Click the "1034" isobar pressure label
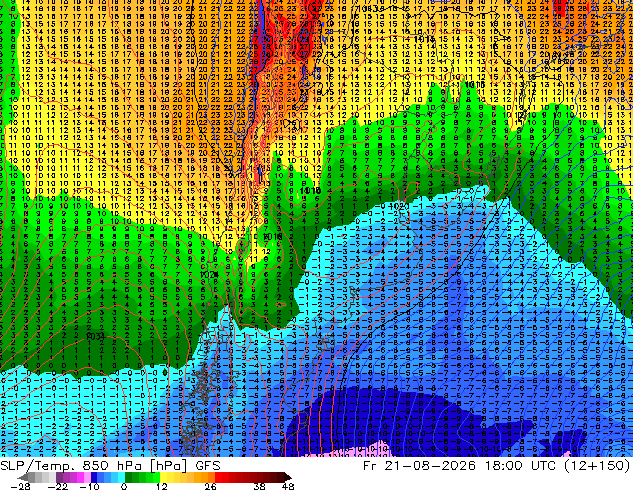 coord(95,336)
